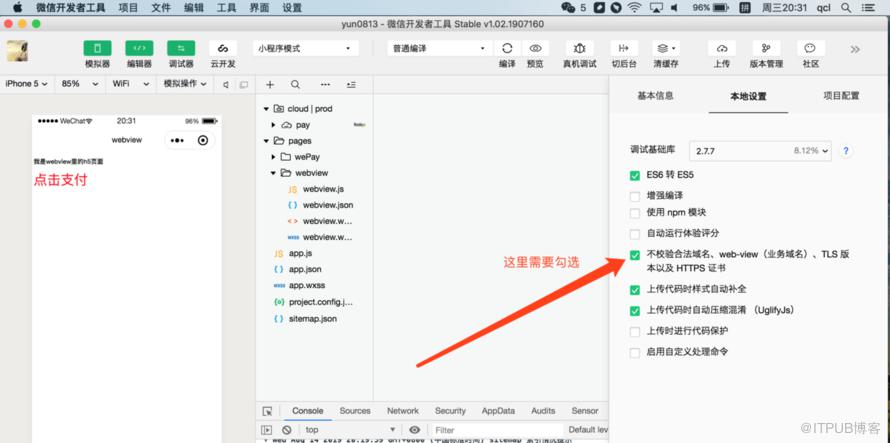The image size is (890, 443).
Task: Click the capsule close circle button
Action: 203,140
